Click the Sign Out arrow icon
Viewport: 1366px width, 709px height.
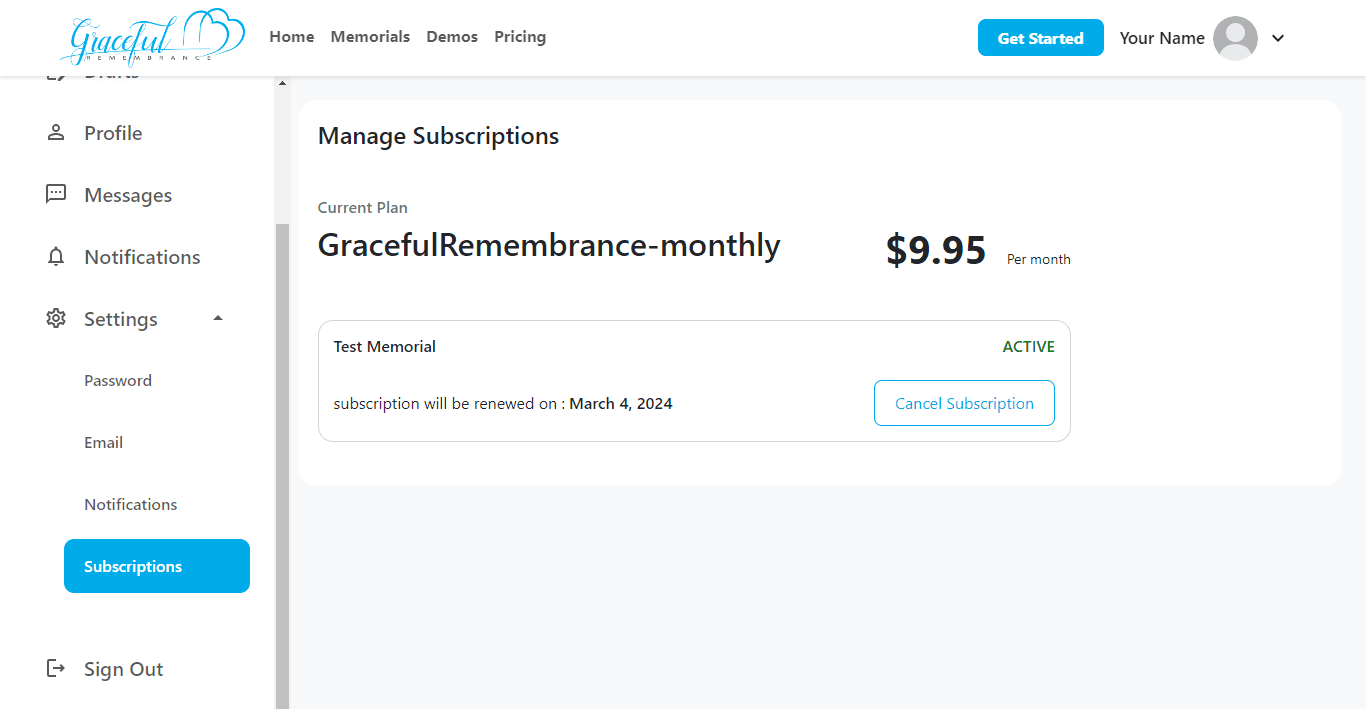point(56,668)
